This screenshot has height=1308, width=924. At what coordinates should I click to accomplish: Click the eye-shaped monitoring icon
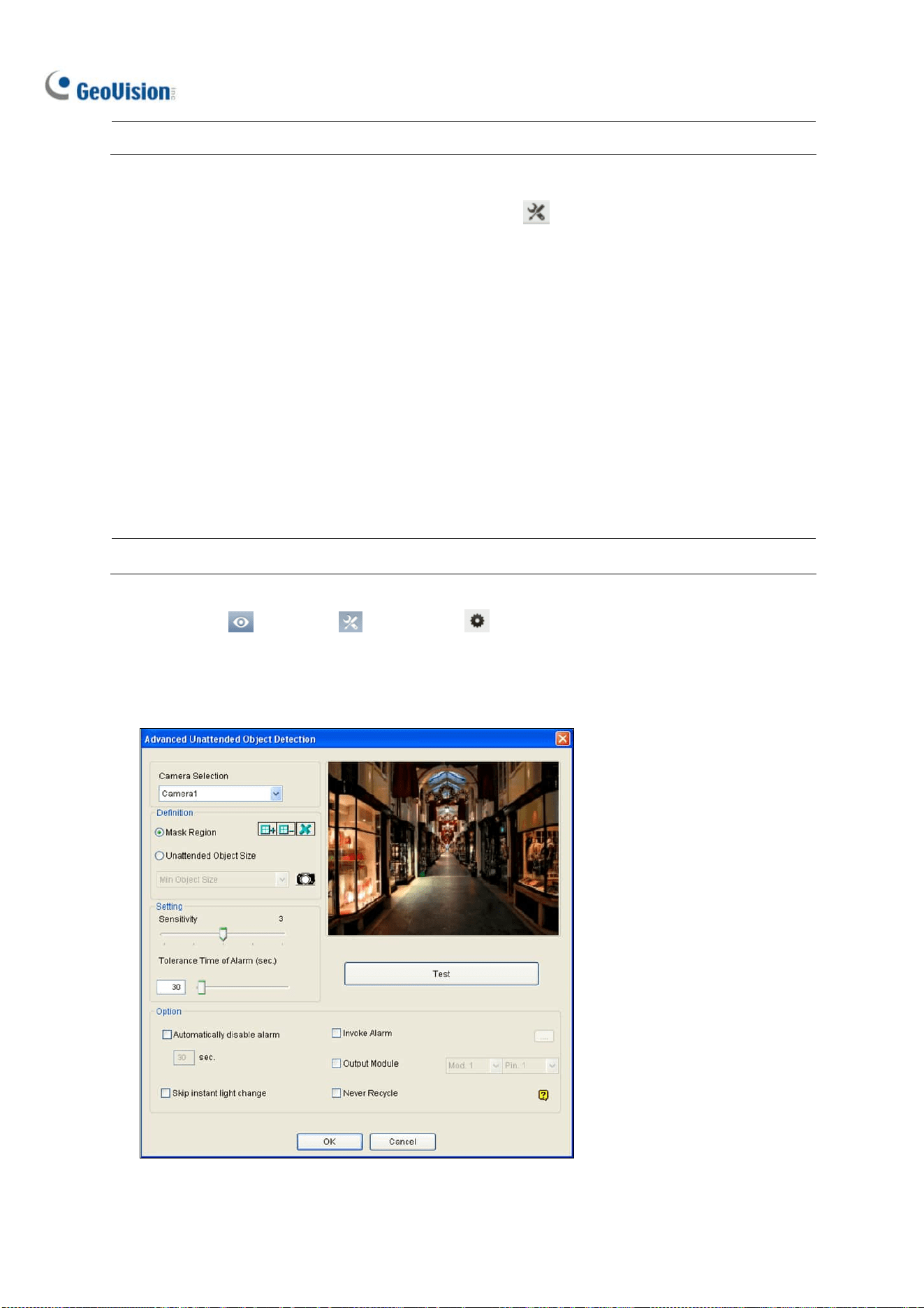pyautogui.click(x=241, y=622)
